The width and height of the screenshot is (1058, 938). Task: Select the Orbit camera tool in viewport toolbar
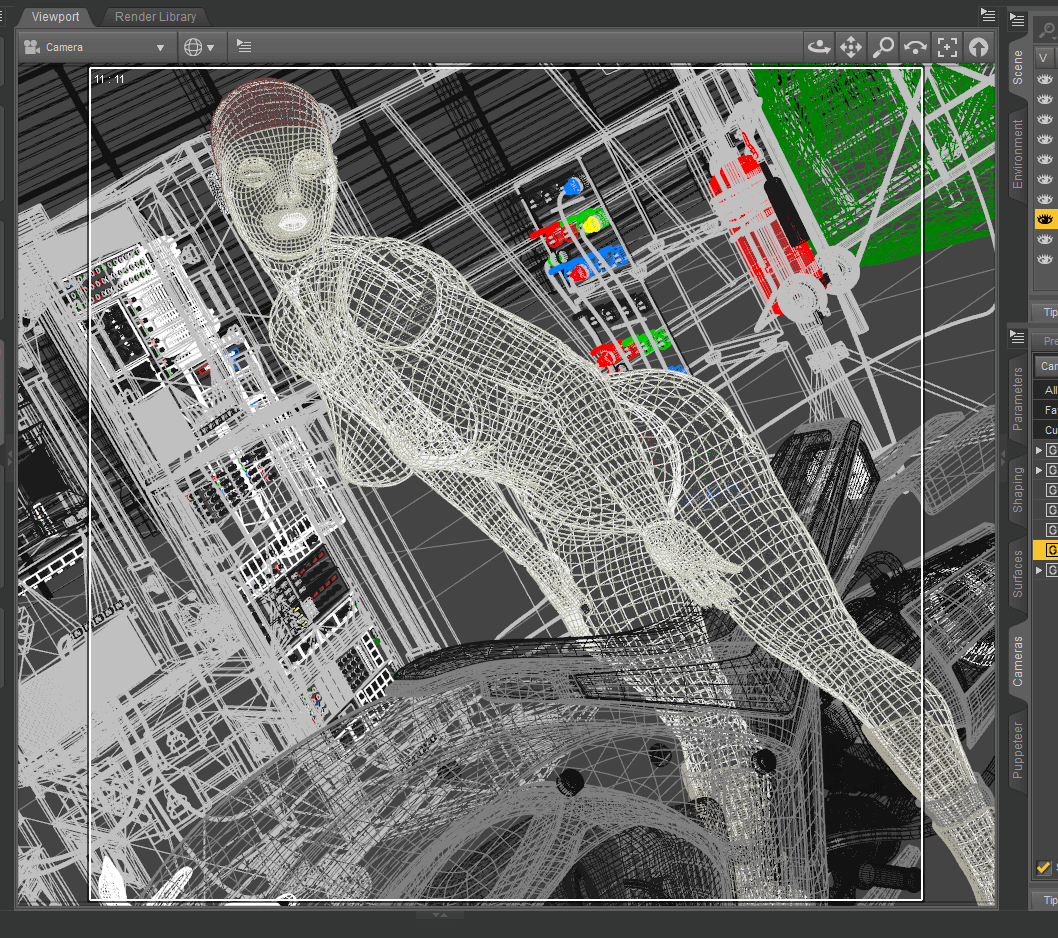[x=818, y=47]
